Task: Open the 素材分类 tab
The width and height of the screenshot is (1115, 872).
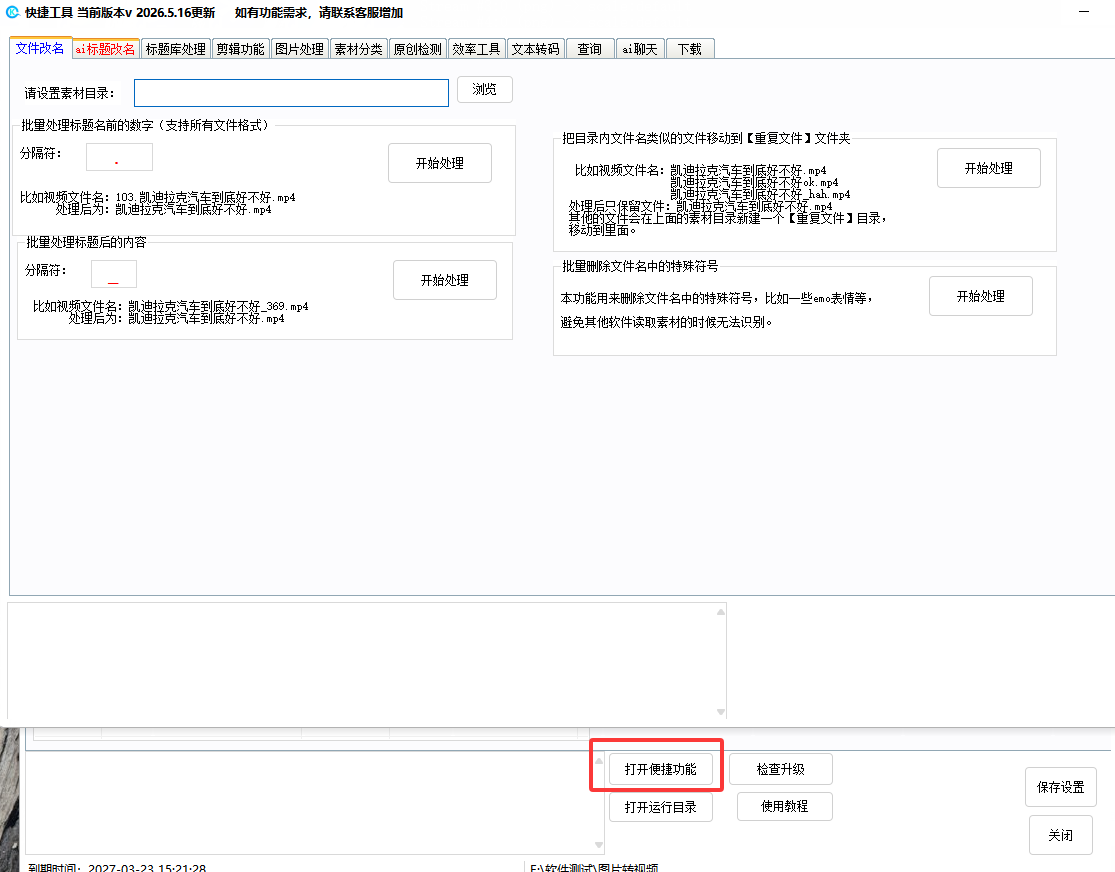Action: [x=358, y=49]
